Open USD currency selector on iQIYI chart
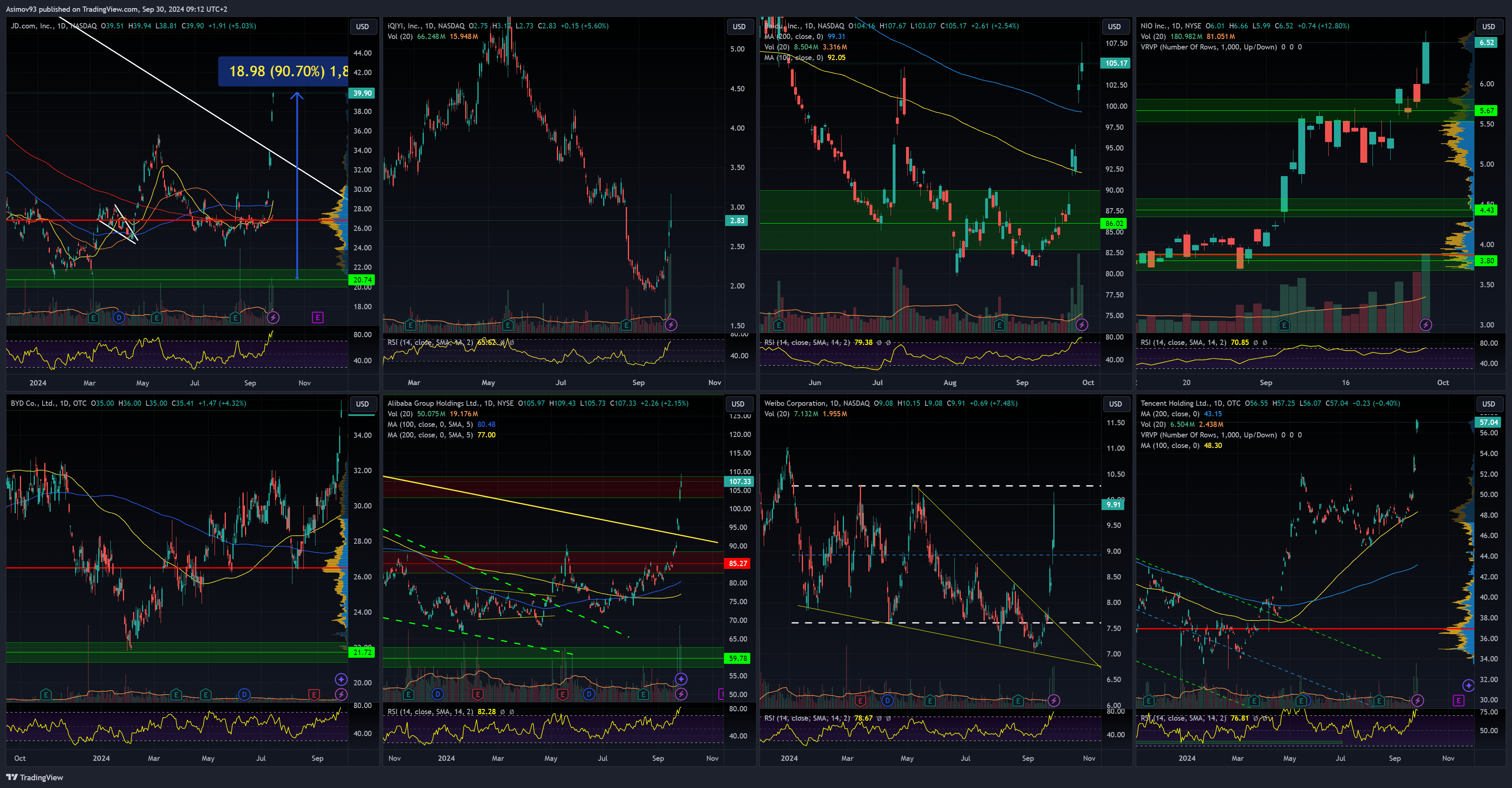This screenshot has height=788, width=1512. click(739, 26)
